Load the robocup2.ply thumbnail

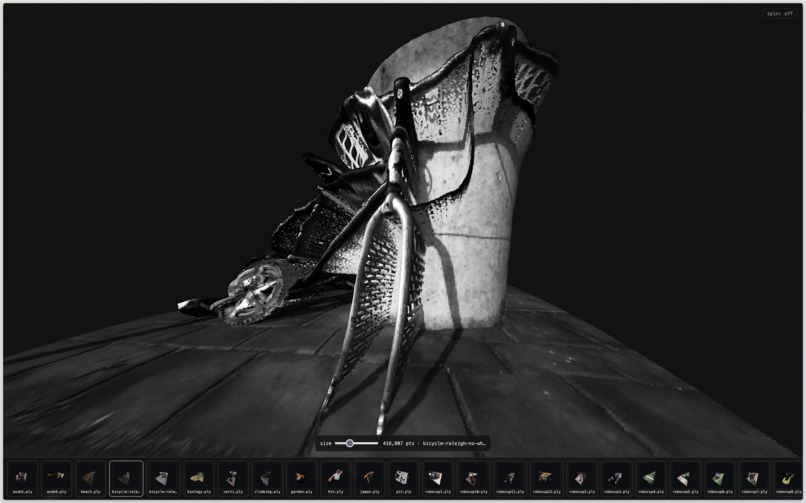click(582, 478)
